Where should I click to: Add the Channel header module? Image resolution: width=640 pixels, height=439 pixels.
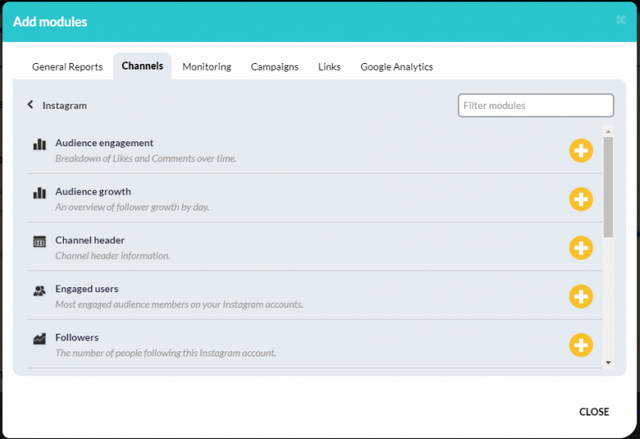581,248
